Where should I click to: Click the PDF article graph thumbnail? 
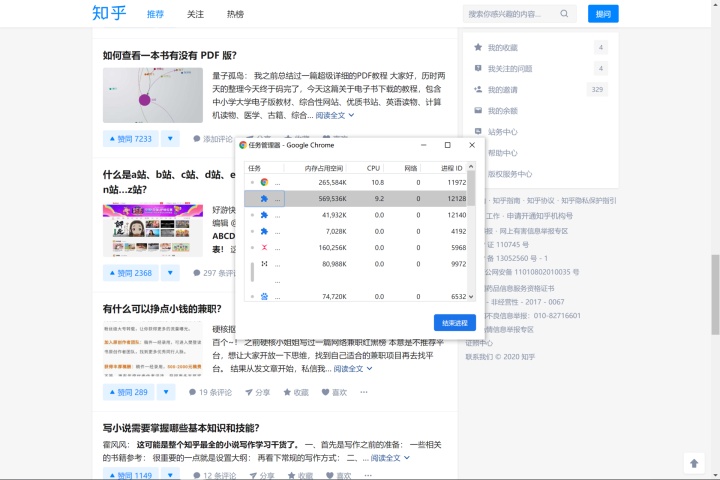[152, 95]
